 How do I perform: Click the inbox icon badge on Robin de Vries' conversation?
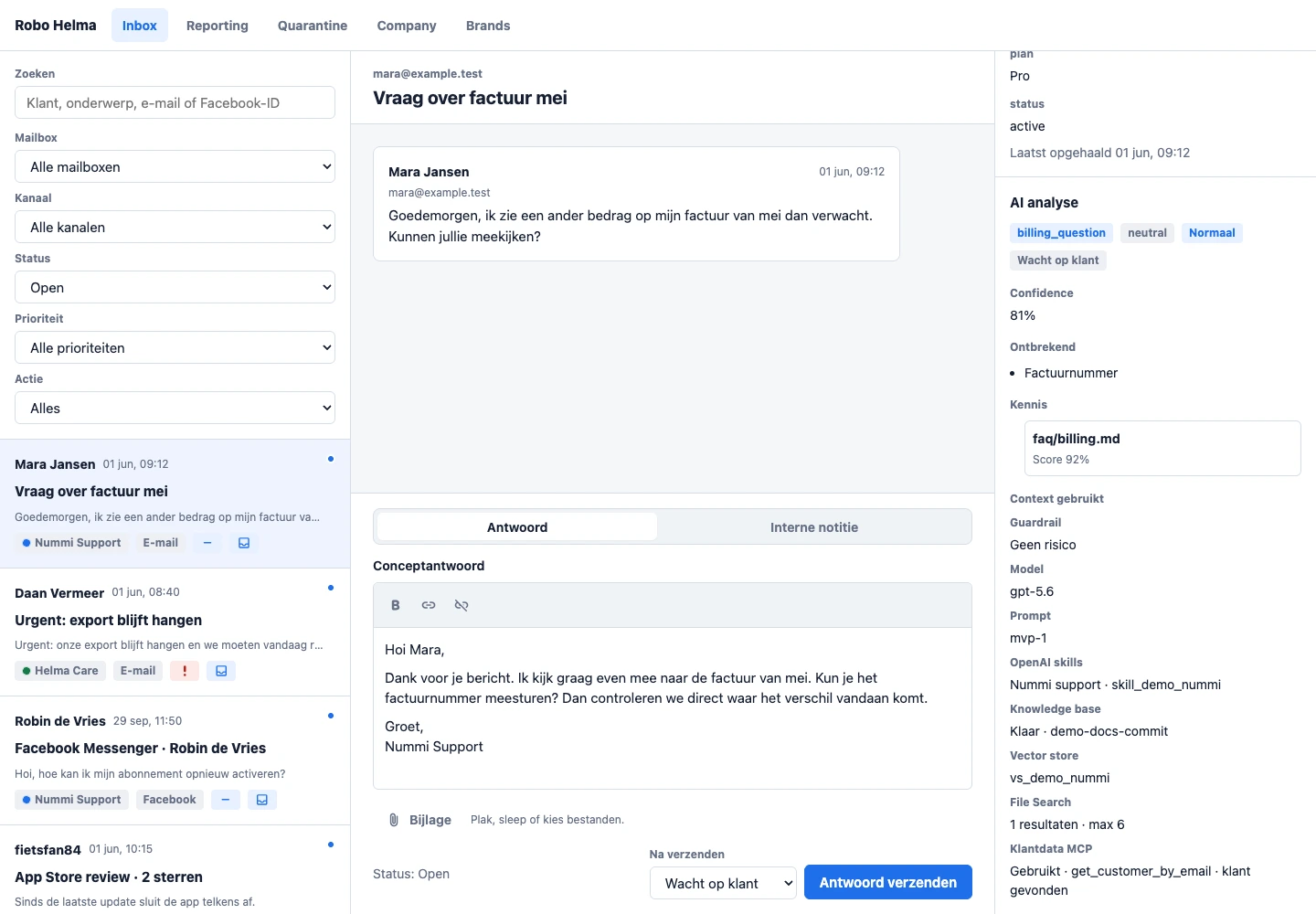(x=262, y=800)
